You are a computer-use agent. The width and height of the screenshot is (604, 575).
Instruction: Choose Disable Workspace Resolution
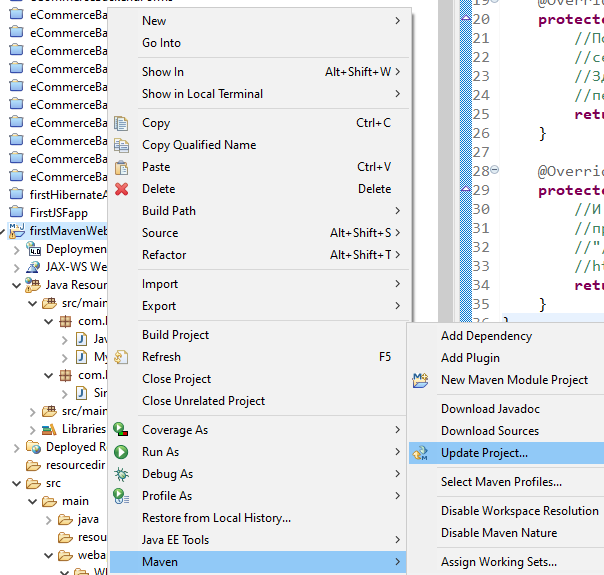tap(507, 511)
